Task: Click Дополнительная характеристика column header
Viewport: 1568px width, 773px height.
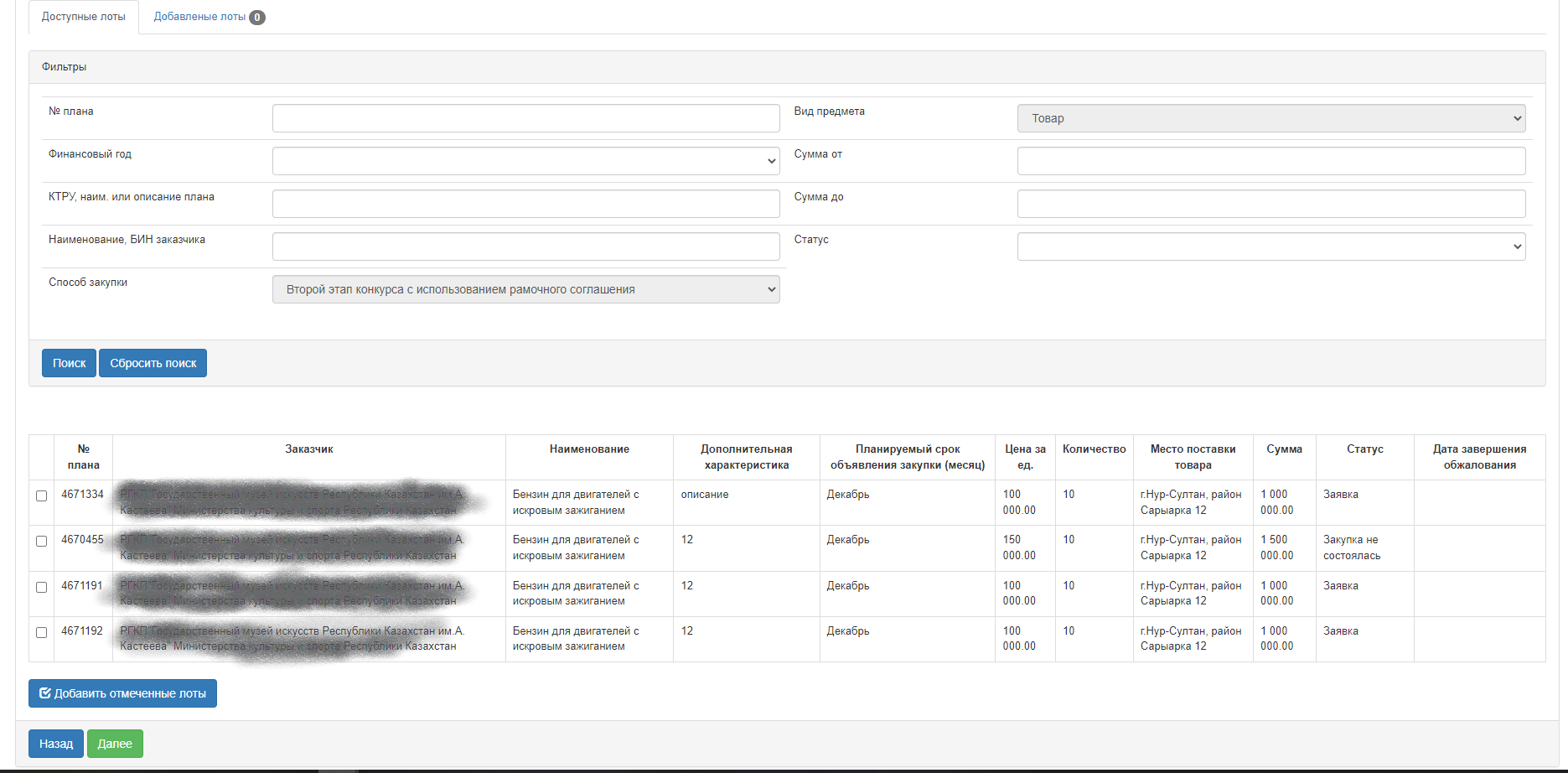Action: click(x=746, y=457)
